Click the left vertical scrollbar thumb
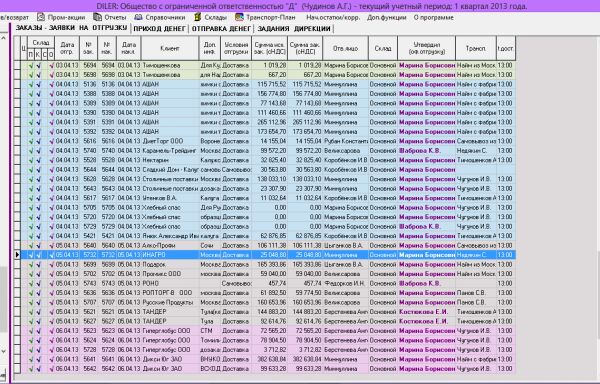The height and width of the screenshot is (384, 600). [x=3, y=298]
